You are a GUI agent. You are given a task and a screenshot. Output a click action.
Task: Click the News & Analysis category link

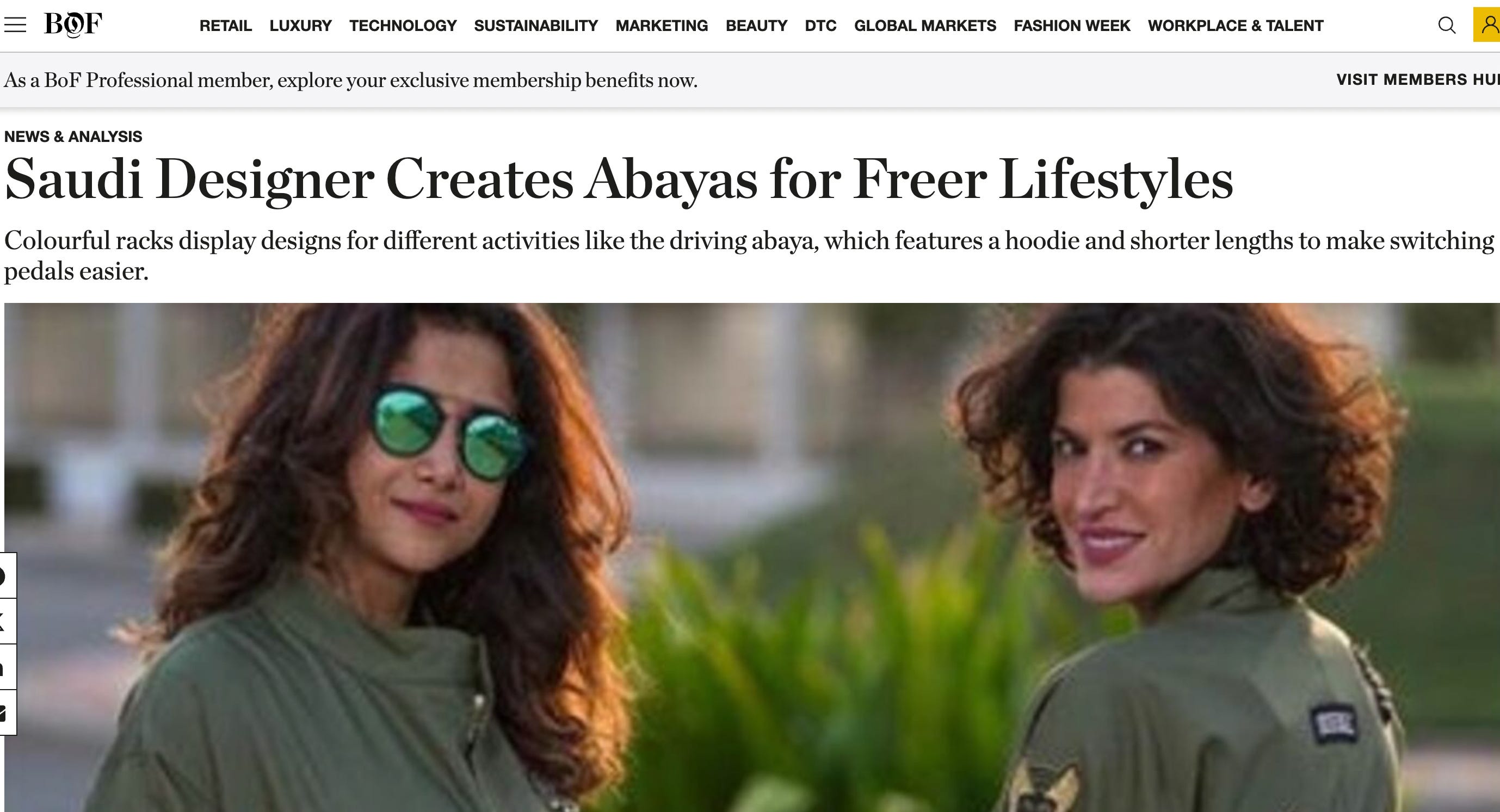[73, 136]
